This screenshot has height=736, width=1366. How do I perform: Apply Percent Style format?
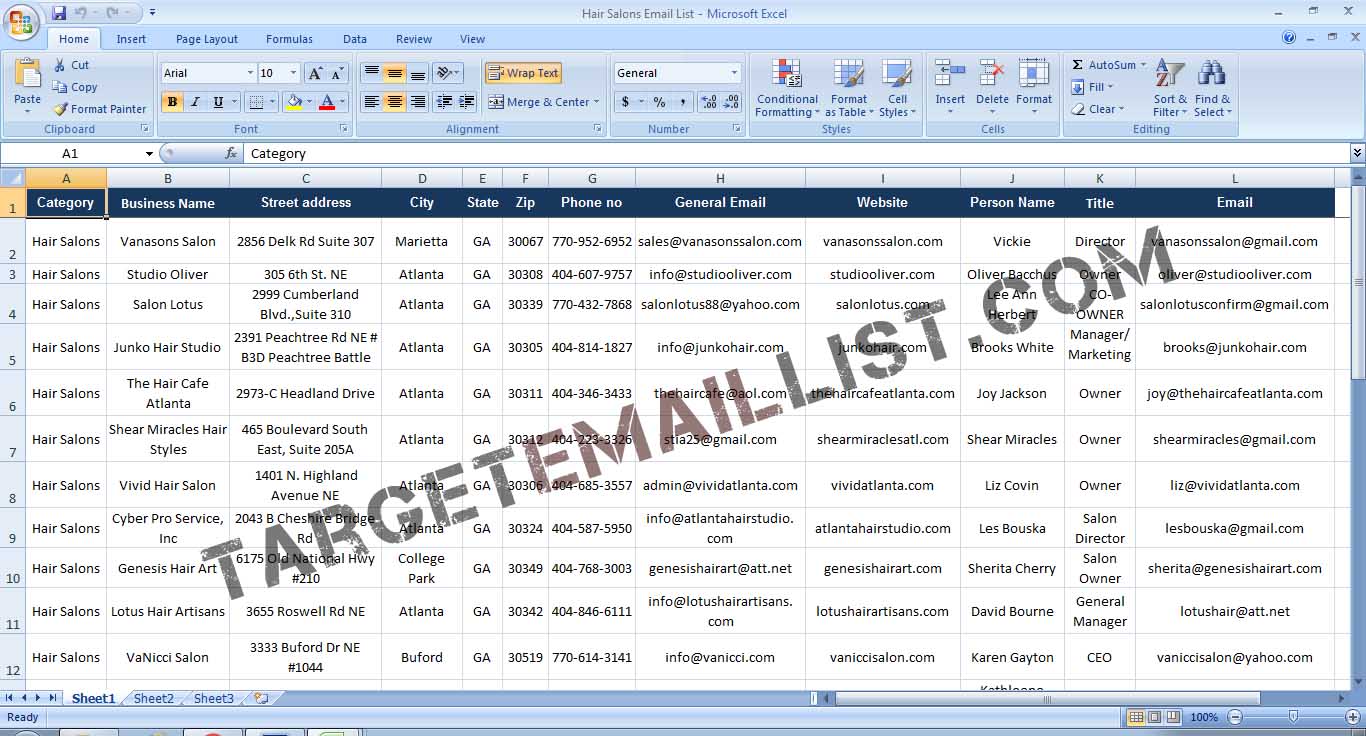point(659,102)
